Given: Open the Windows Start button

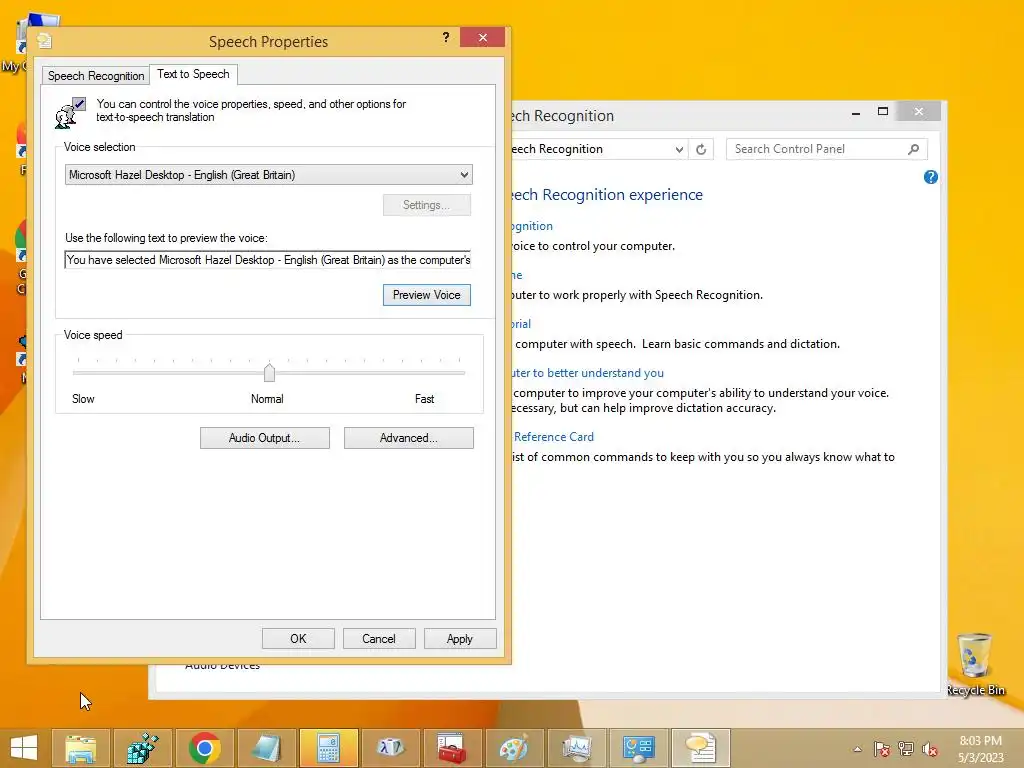Looking at the screenshot, I should 24,748.
